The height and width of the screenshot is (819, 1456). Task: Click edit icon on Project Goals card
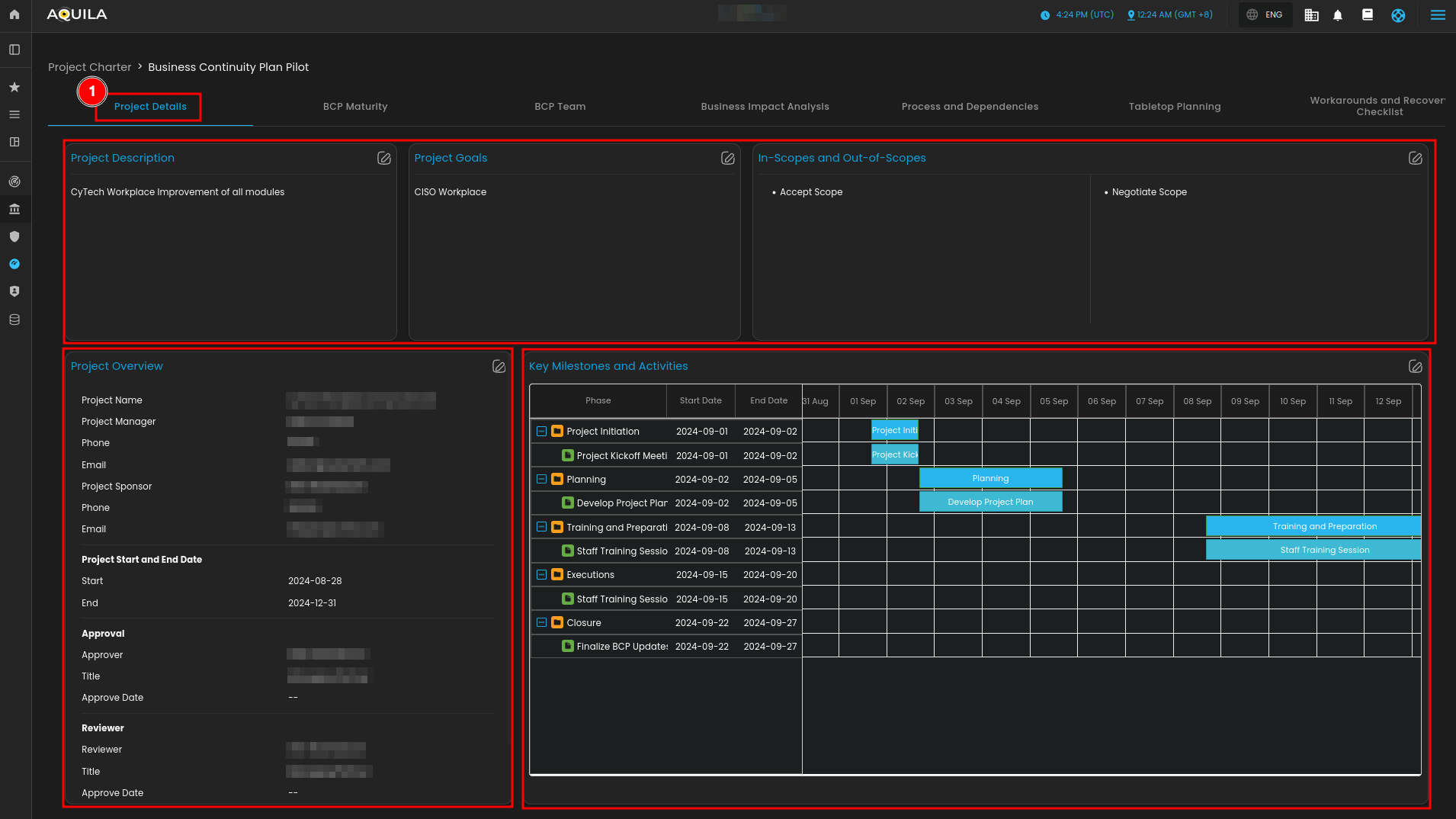(728, 158)
